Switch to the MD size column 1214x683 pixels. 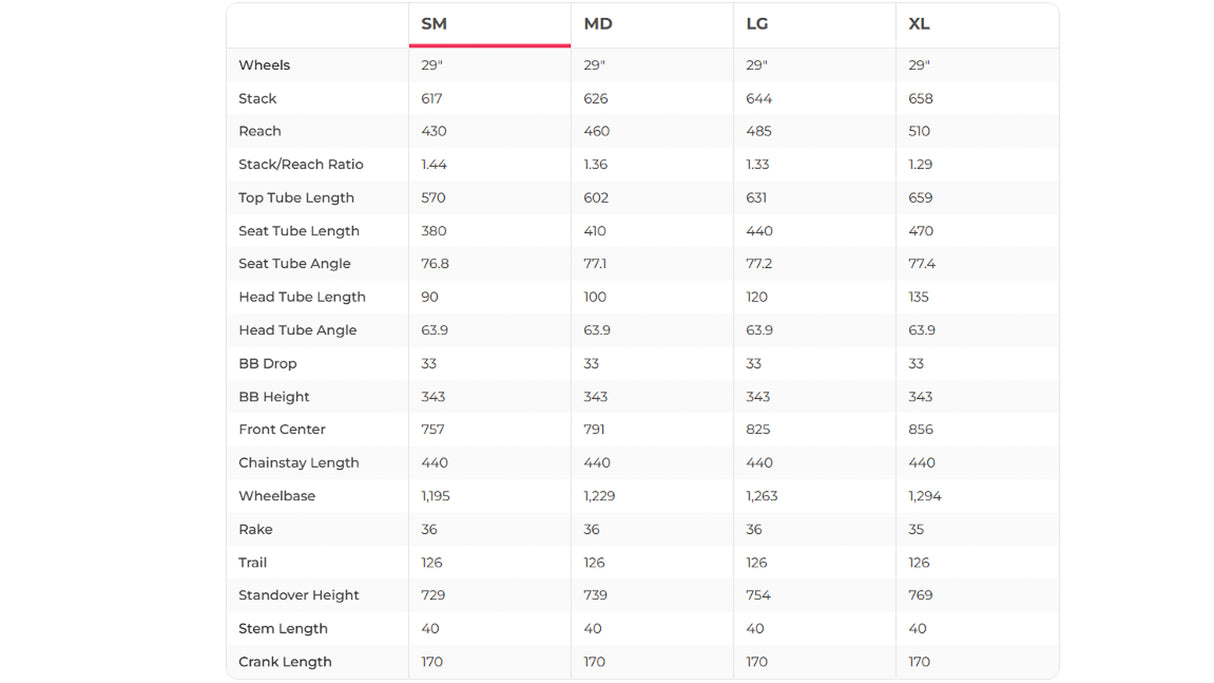(597, 24)
